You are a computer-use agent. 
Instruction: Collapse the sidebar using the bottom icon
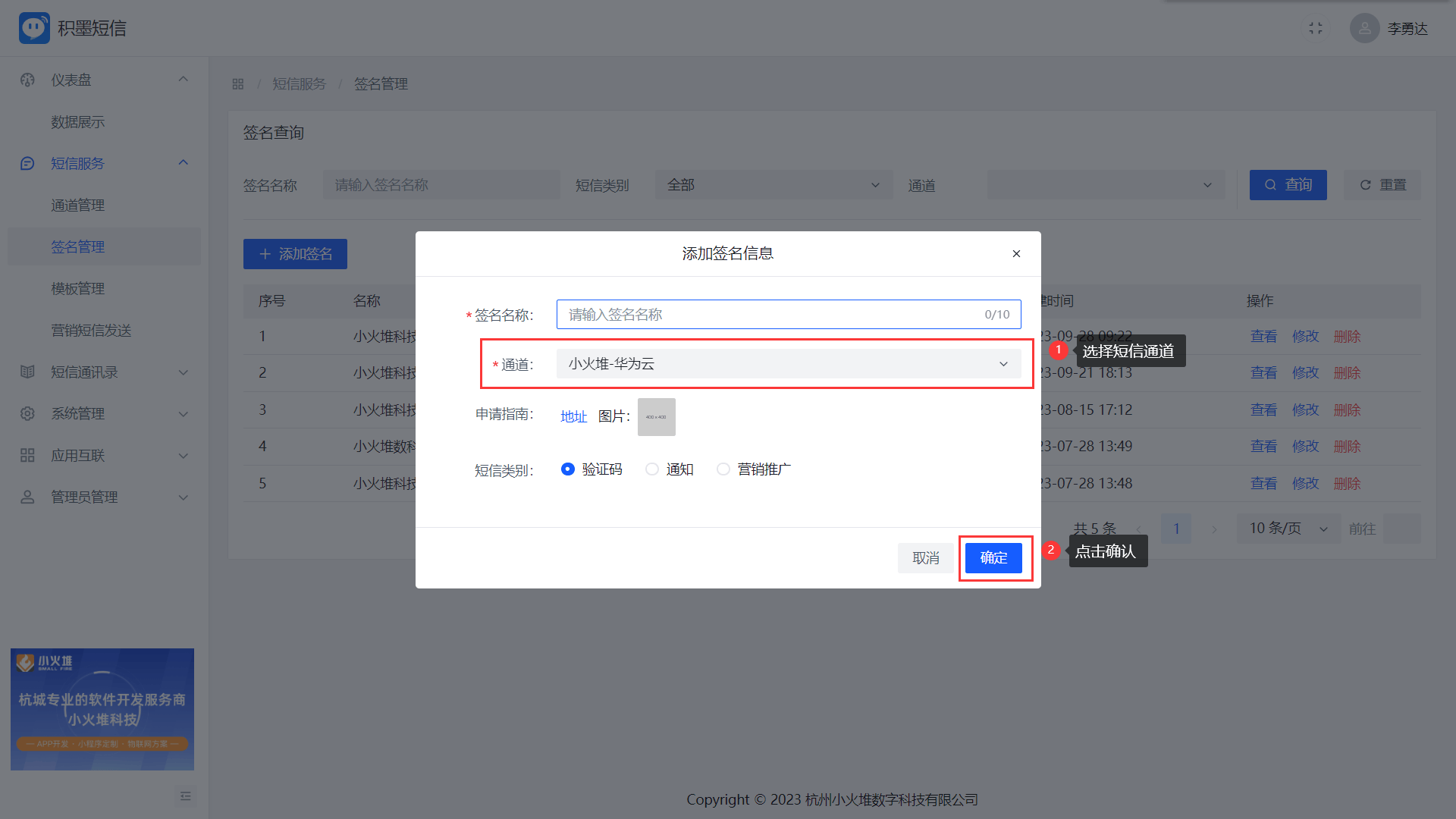pos(186,796)
